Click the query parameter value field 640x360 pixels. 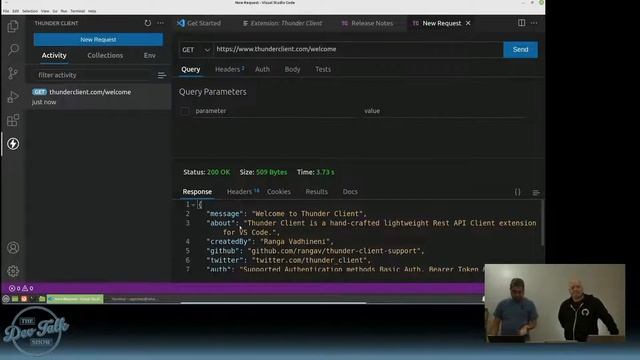[x=444, y=111]
